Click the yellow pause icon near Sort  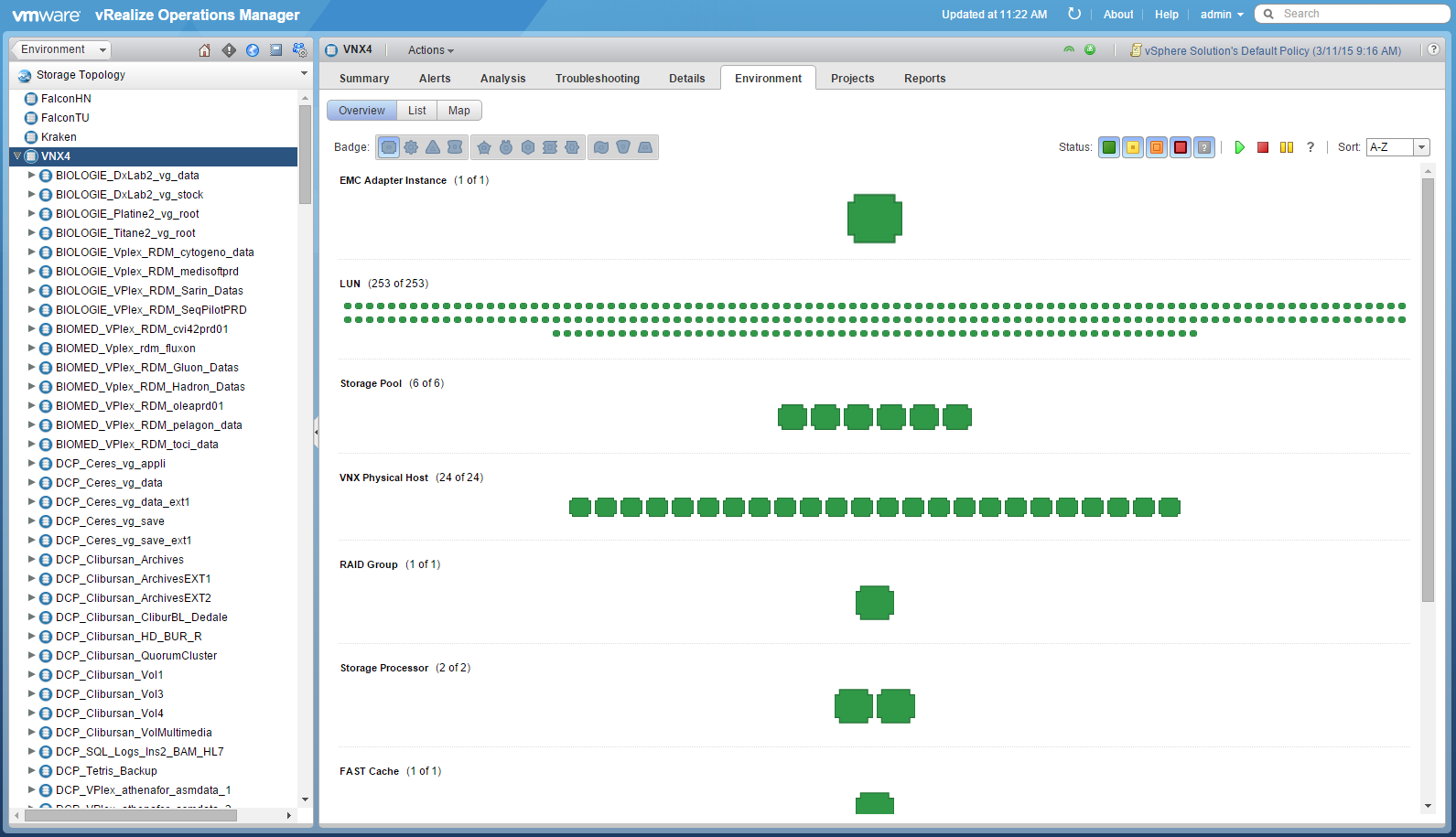click(1287, 147)
